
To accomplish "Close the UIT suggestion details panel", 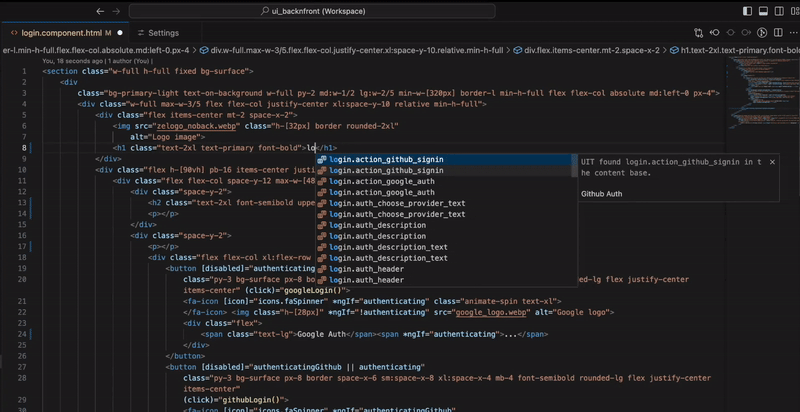I will point(772,162).
